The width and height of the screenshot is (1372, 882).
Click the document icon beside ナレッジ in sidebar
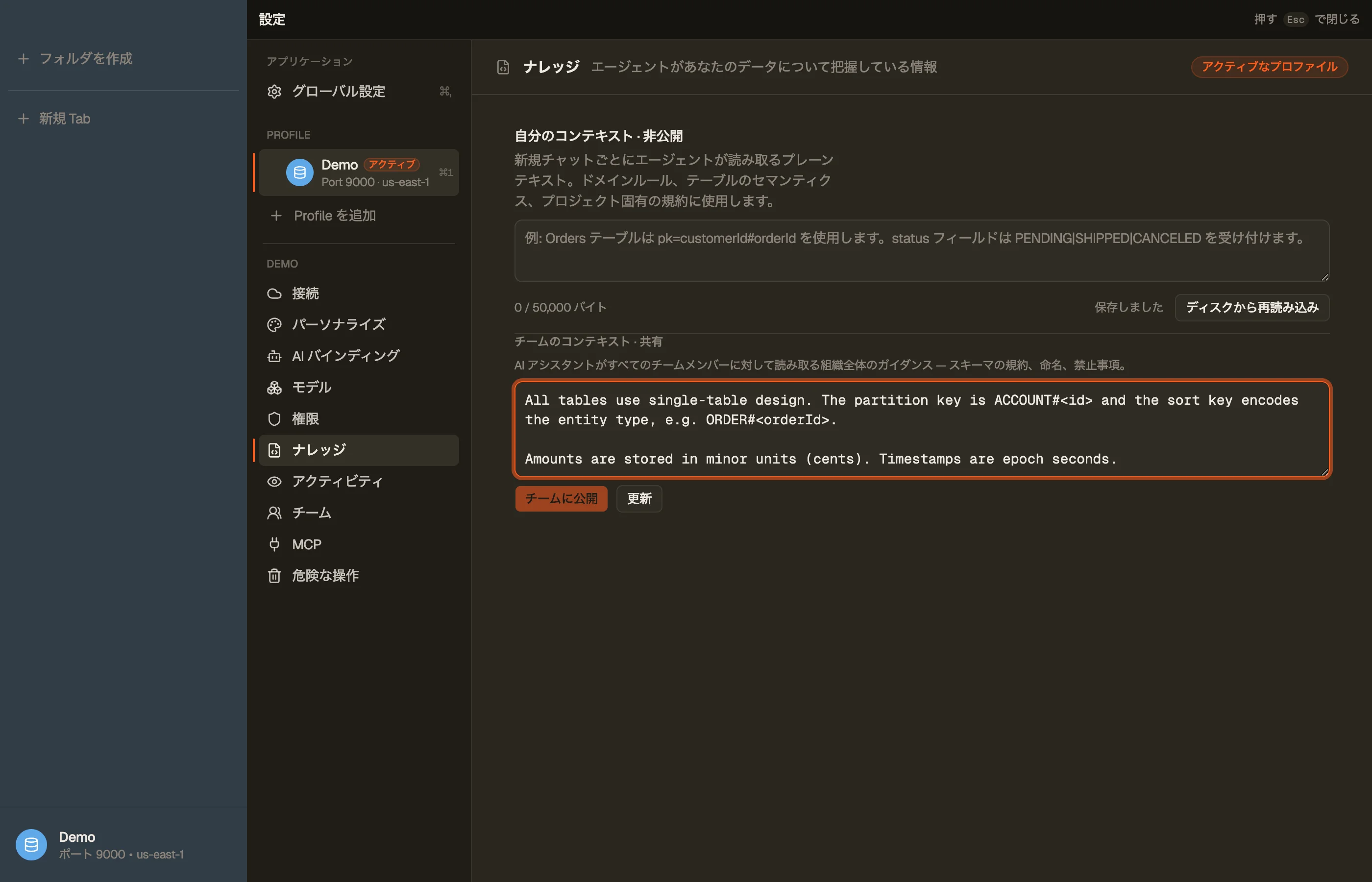(274, 450)
